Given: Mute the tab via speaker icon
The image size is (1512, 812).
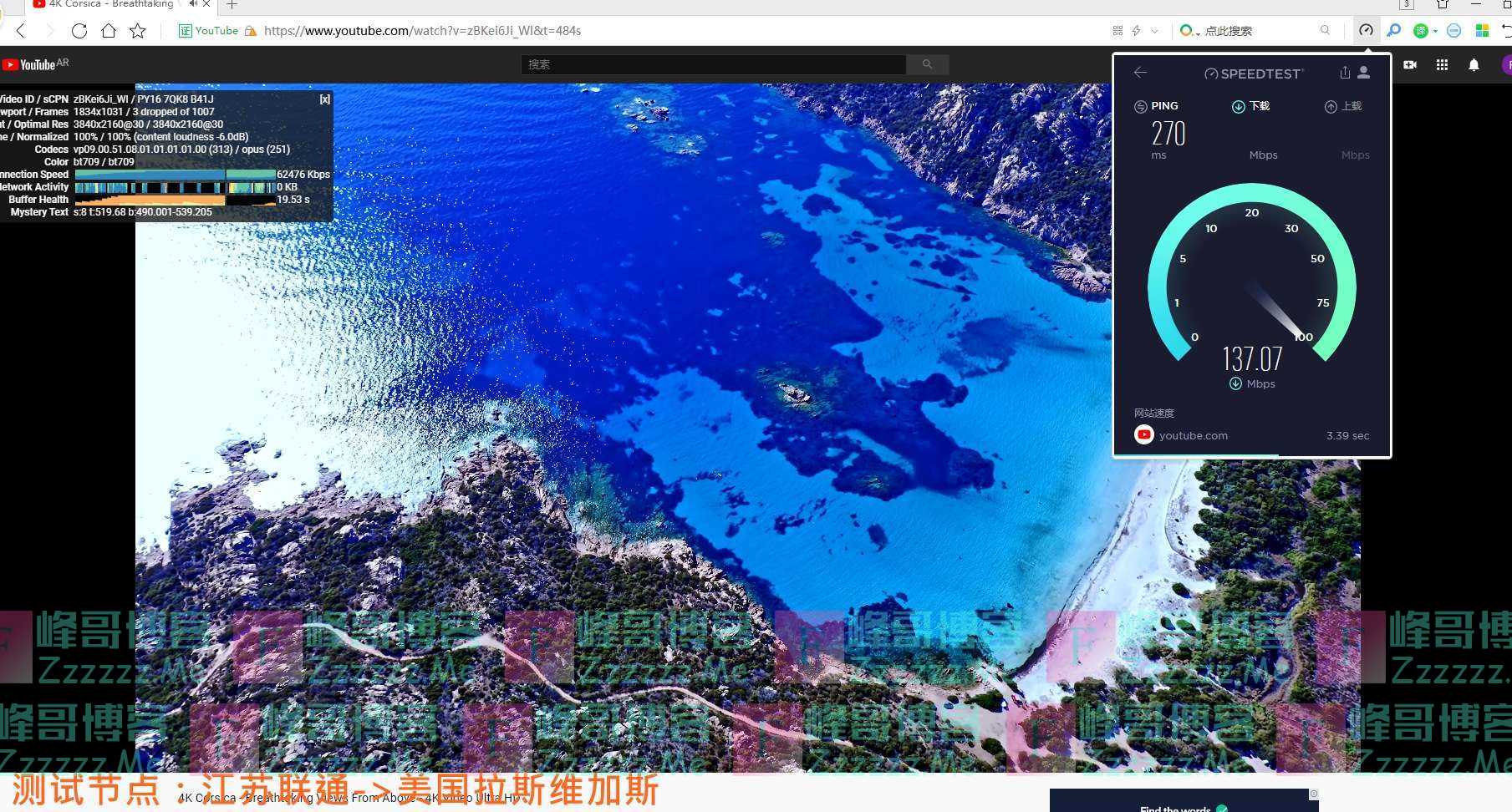Looking at the screenshot, I should click(193, 4).
